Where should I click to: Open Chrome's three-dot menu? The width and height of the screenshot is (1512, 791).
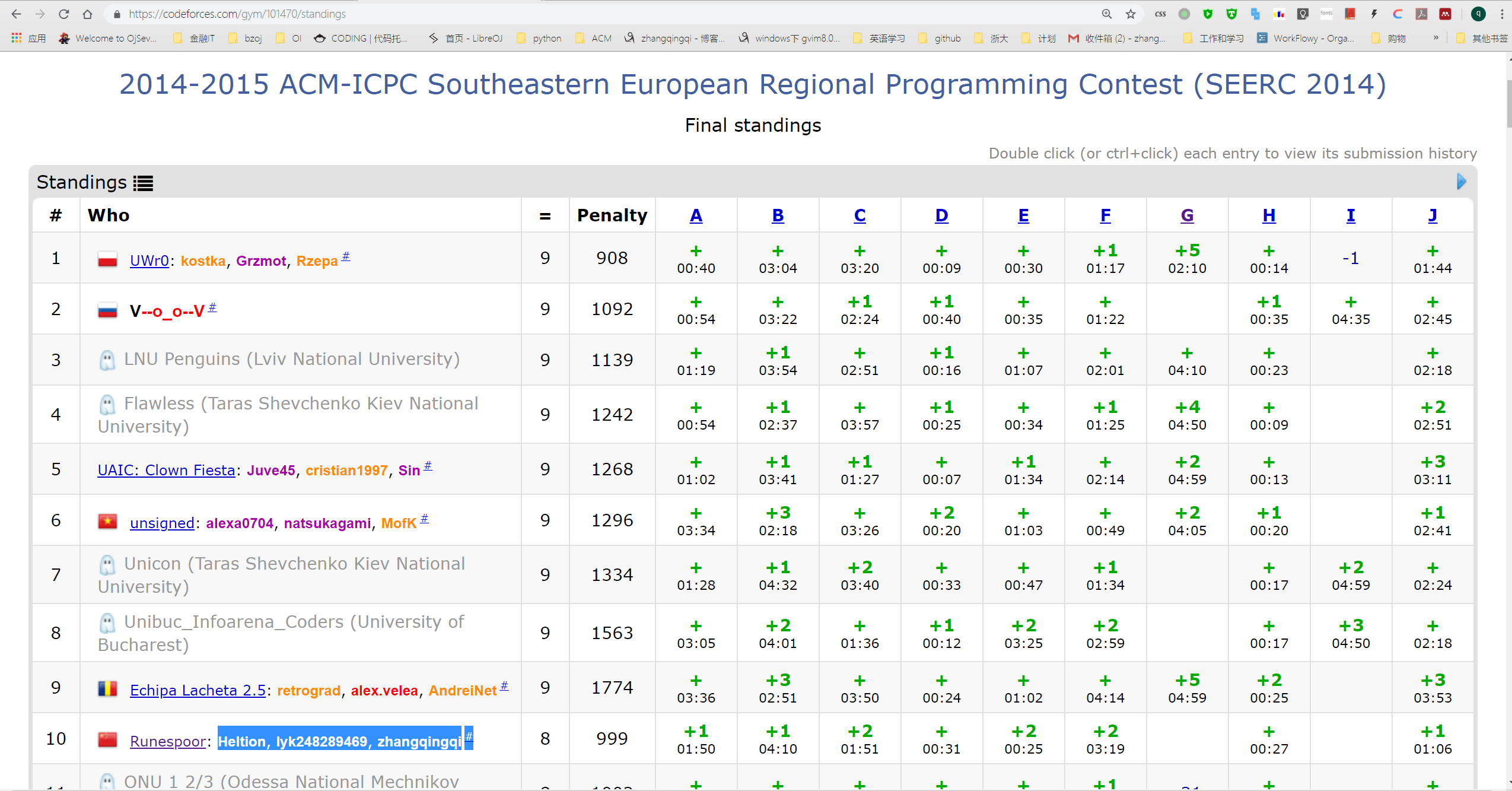click(1502, 14)
